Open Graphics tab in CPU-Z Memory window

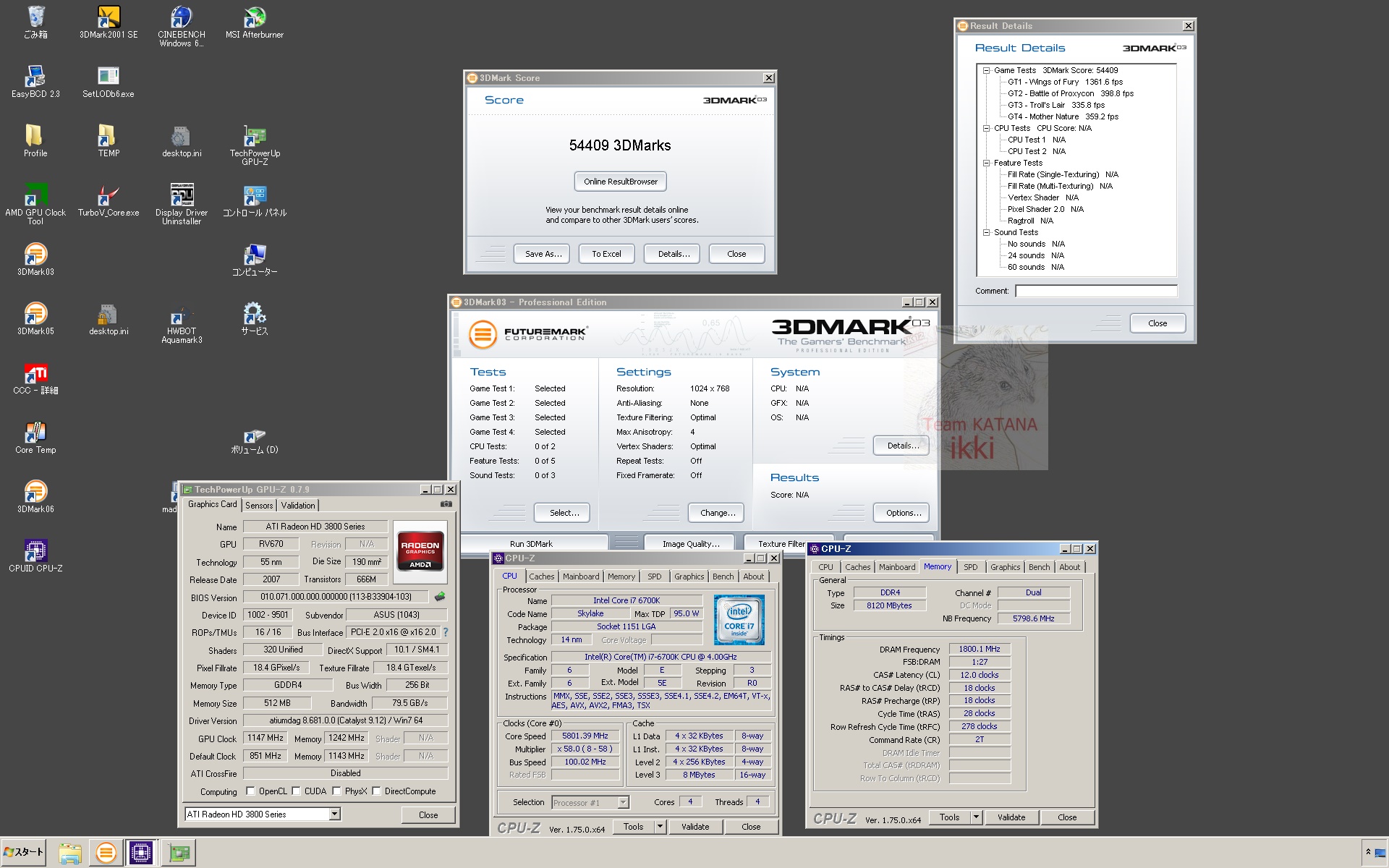click(x=1005, y=567)
